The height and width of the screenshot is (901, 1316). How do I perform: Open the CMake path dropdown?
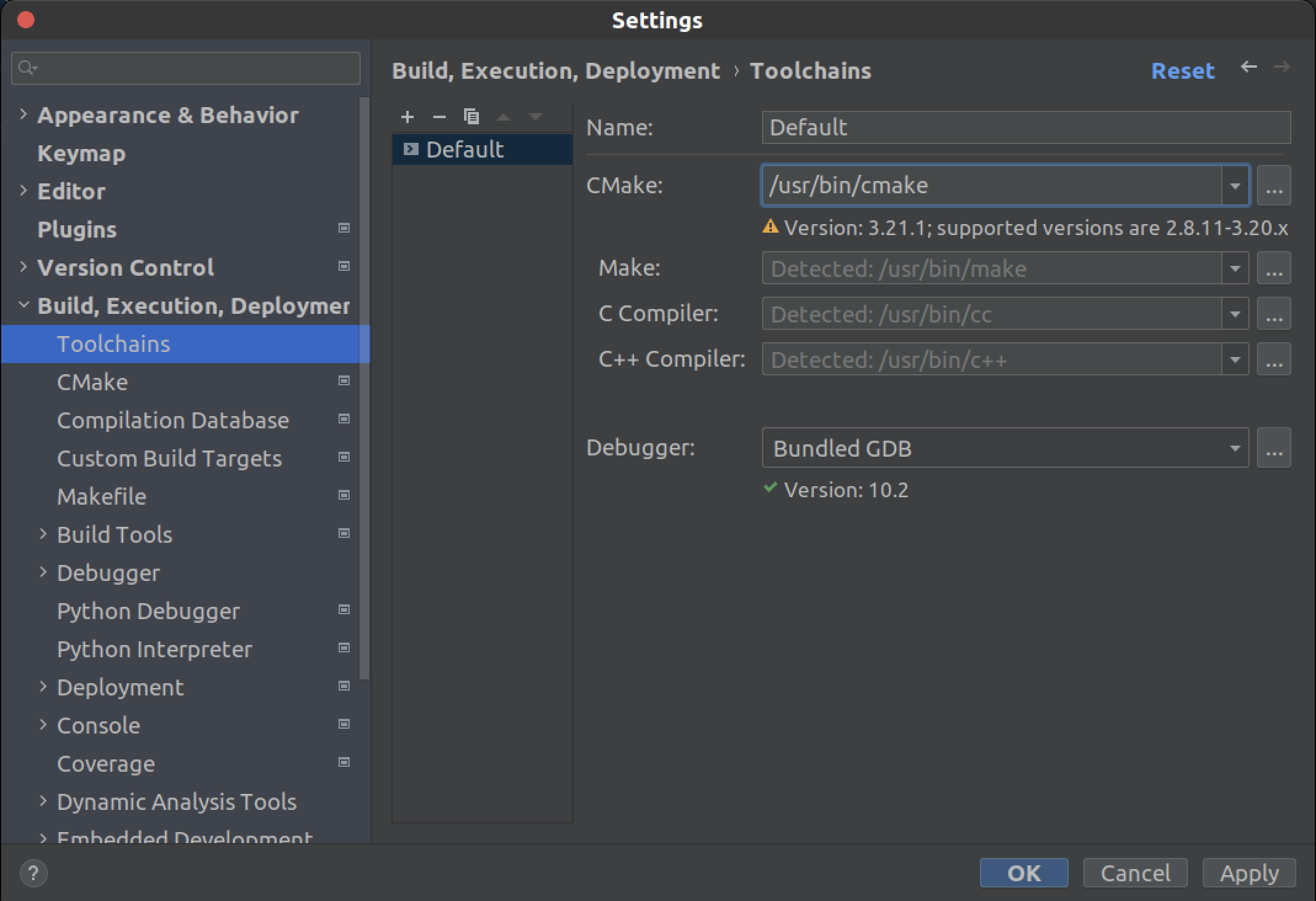(1235, 185)
